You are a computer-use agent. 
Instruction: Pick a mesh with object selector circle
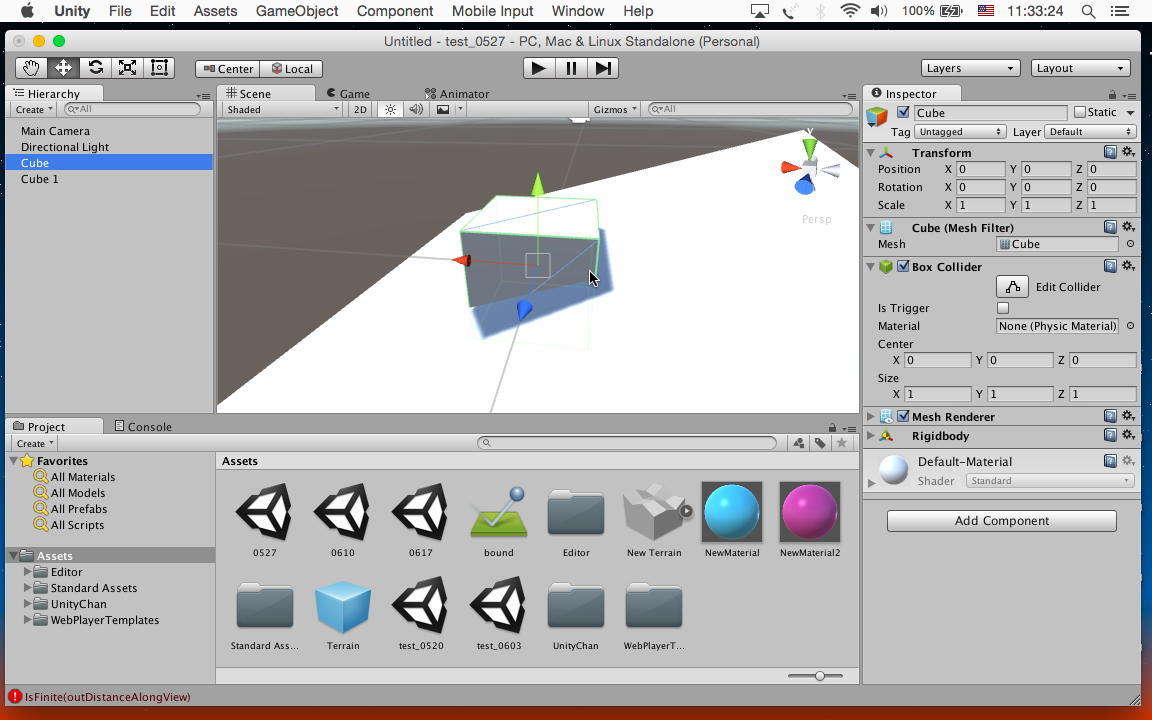point(1130,244)
